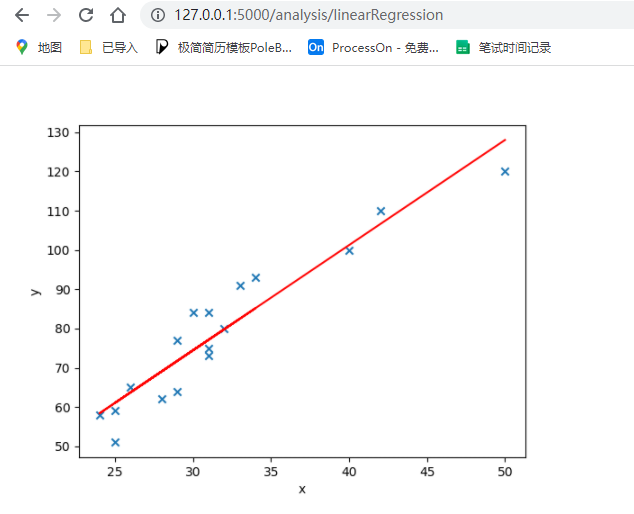Click the browser back arrow
Viewport: 634px width, 514px height.
tap(22, 15)
